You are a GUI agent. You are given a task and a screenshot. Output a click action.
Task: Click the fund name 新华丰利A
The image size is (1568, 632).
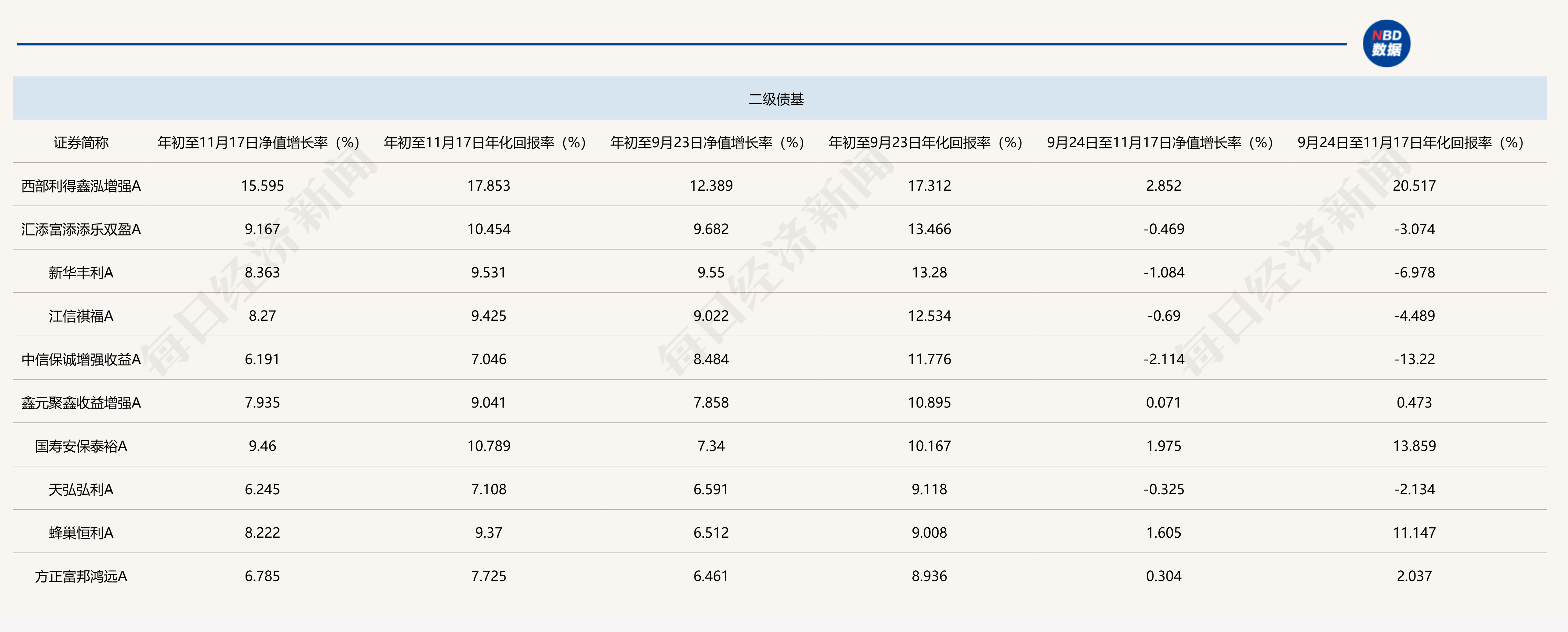81,273
